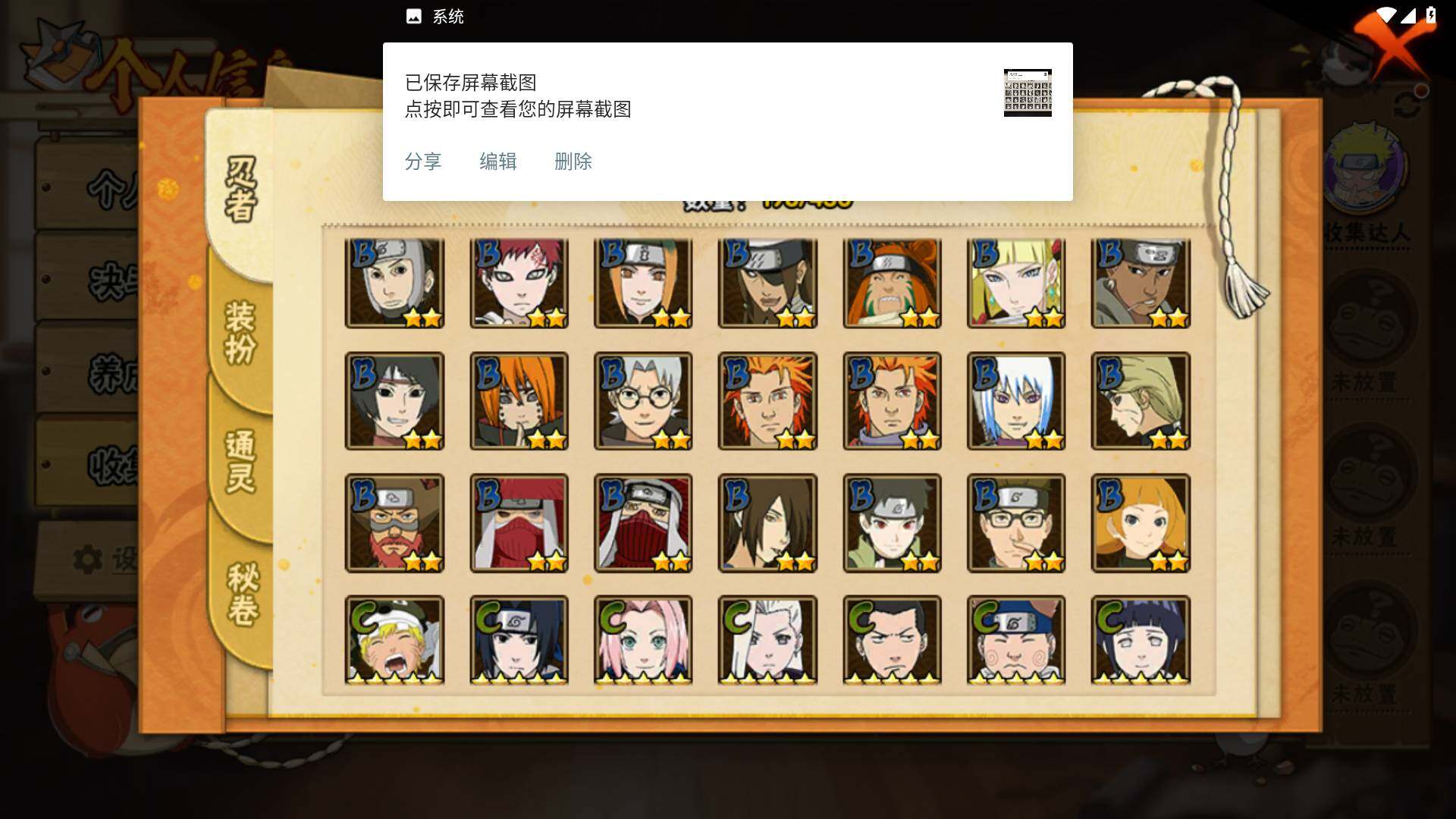Select the eyepatch ninja B-rank portrait

767,283
